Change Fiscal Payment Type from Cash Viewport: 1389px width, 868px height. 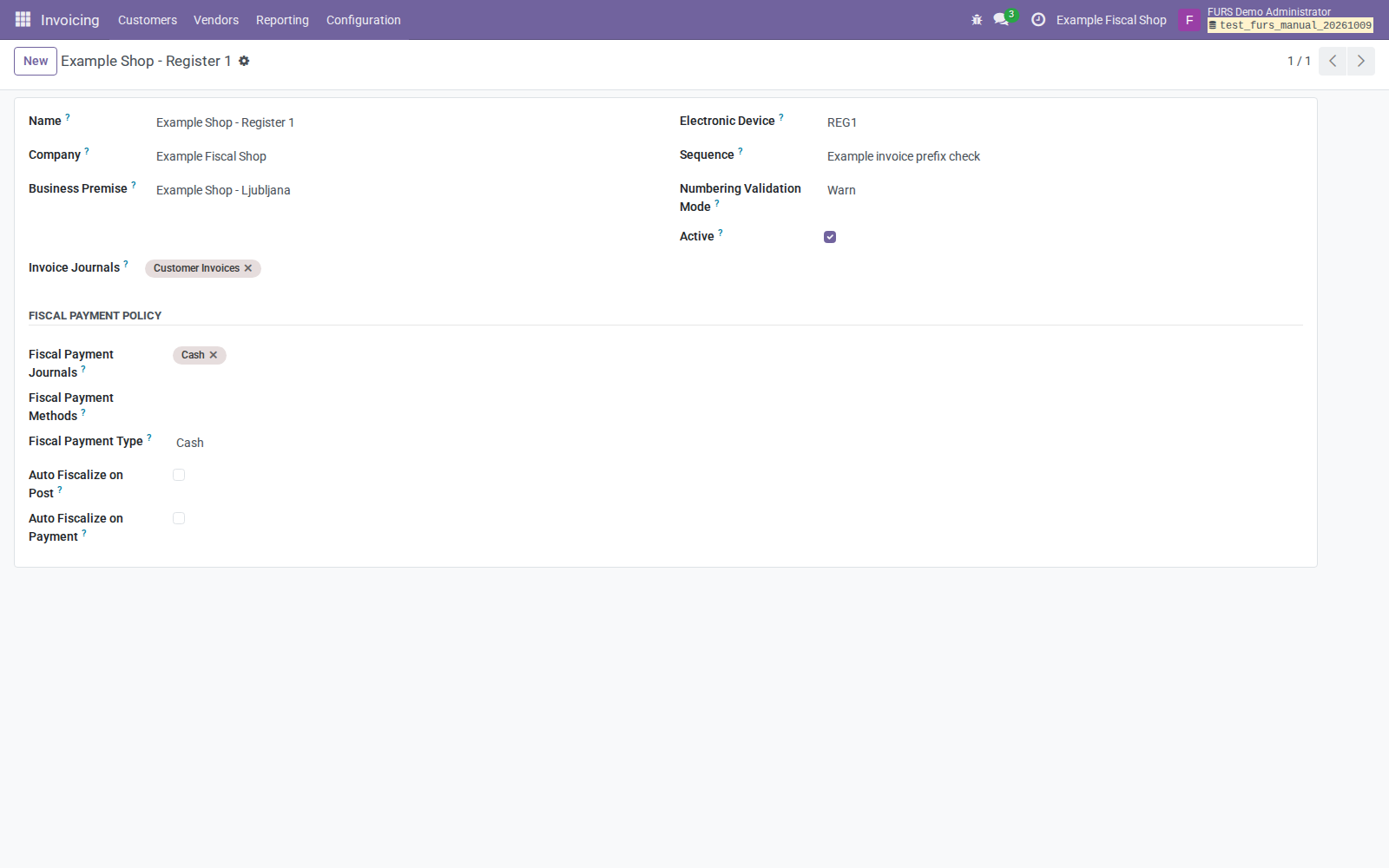click(x=412, y=443)
